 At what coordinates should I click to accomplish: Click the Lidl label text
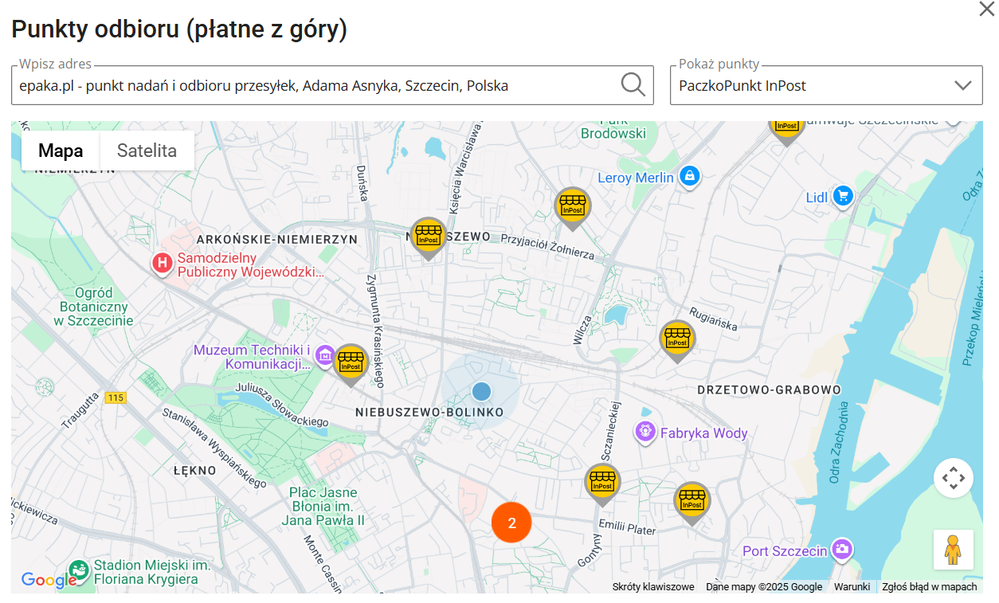click(816, 198)
